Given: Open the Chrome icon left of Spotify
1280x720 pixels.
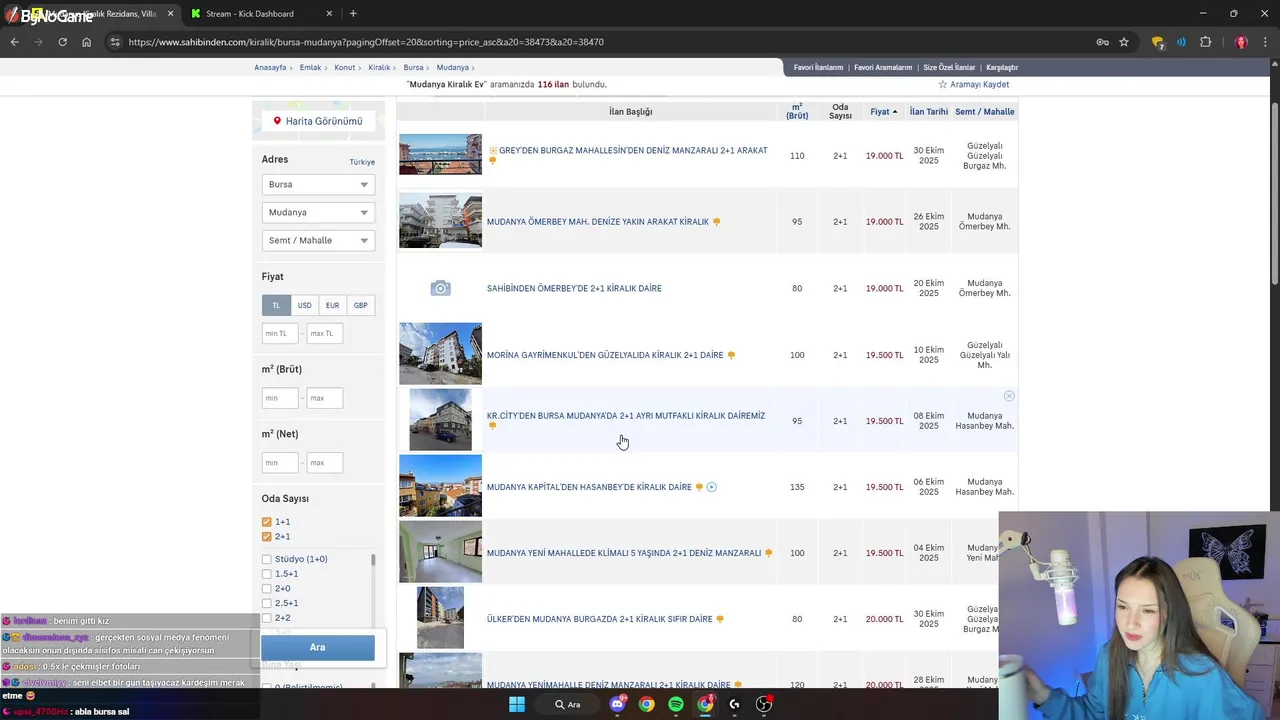Looking at the screenshot, I should [x=647, y=704].
